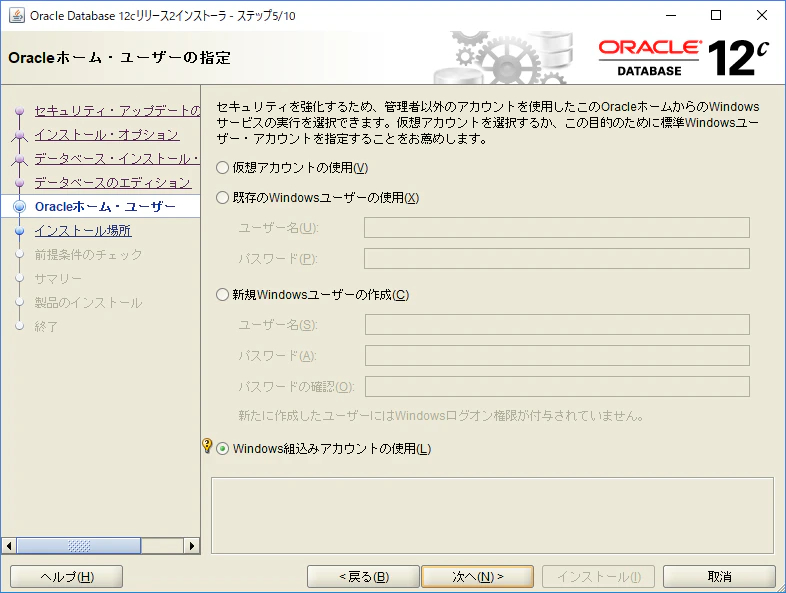Click disabled インストール(I) button
786x593 pixels.
point(599,576)
